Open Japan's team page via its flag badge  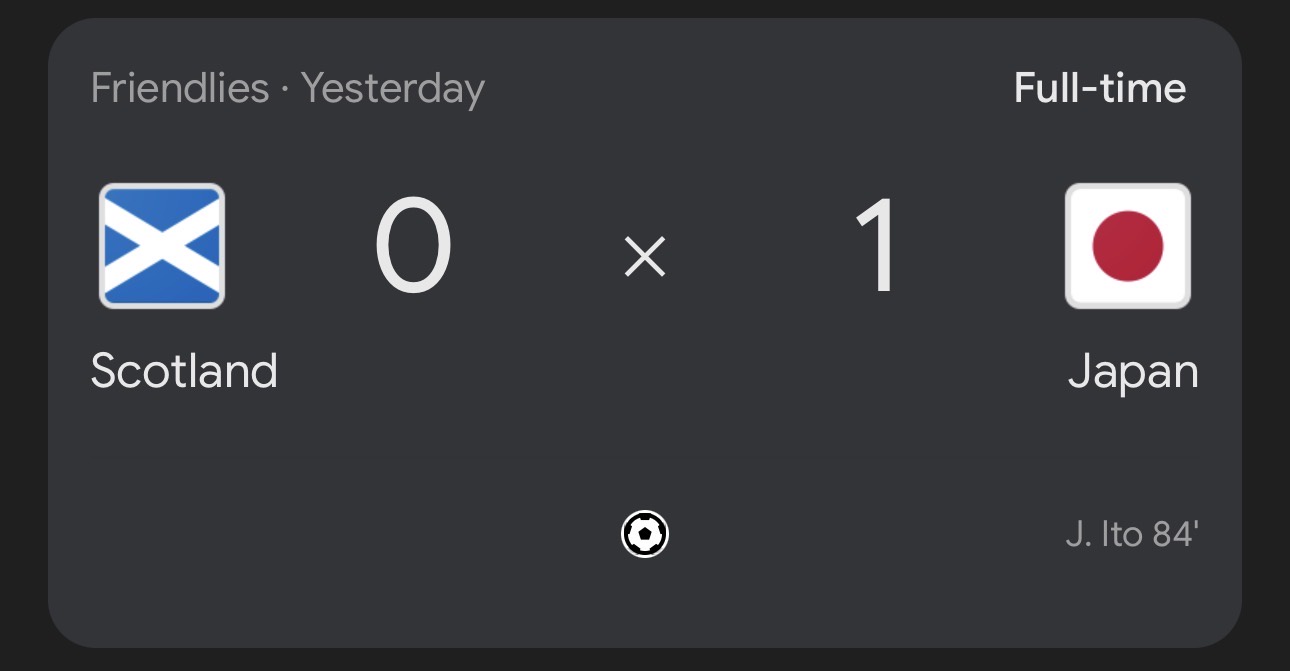click(x=1128, y=245)
